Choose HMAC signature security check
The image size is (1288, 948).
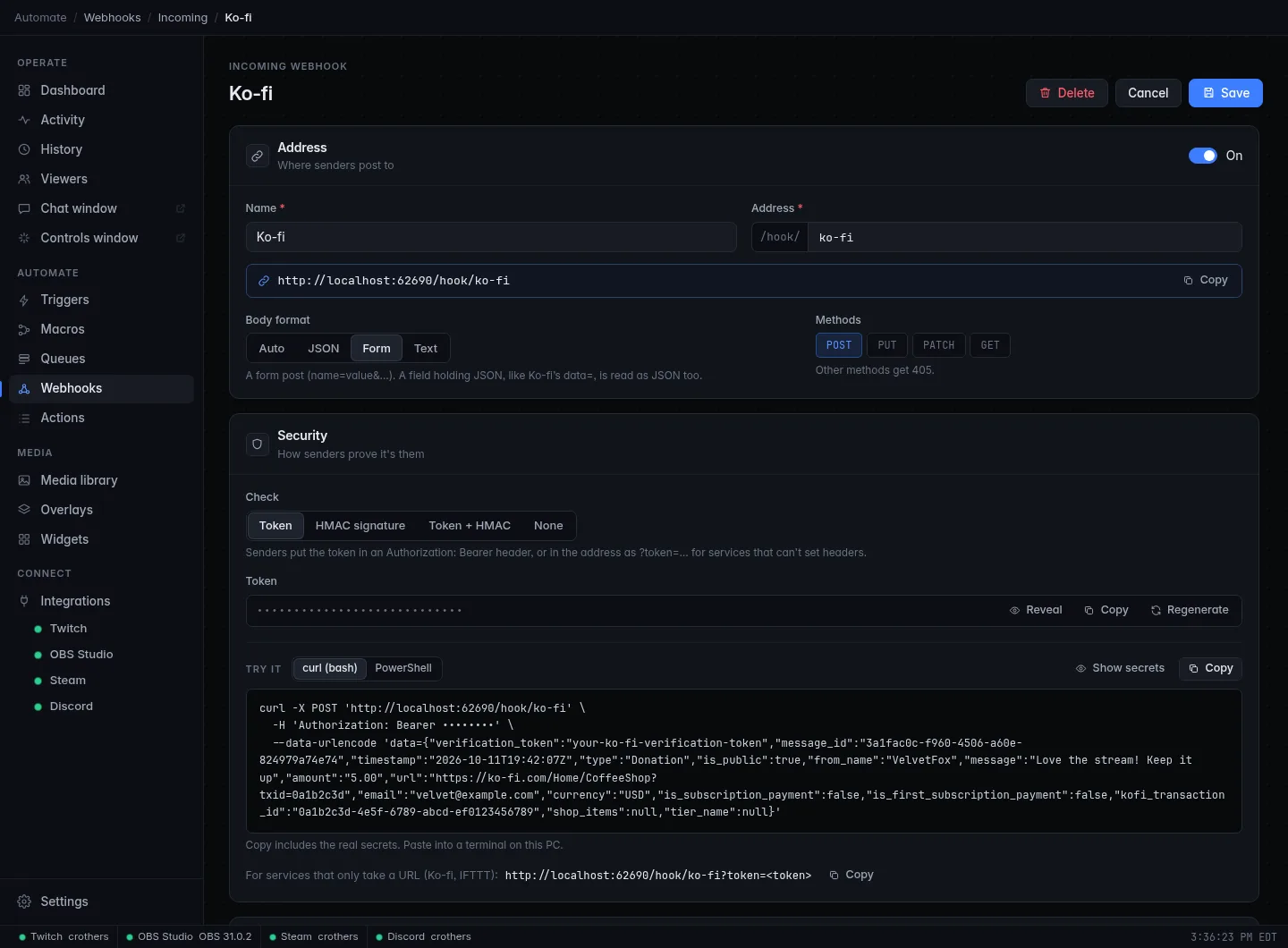point(360,526)
